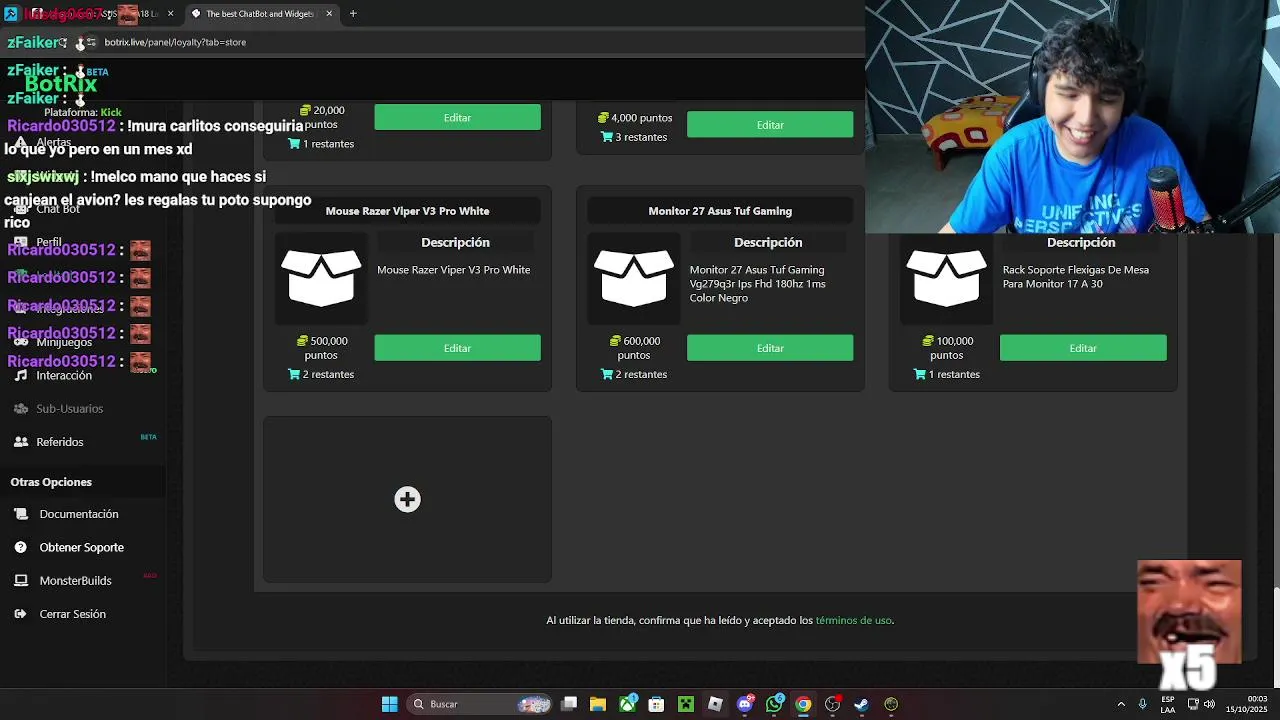Click the taskbar Buscar search box
The width and height of the screenshot is (1280, 720).
pos(481,704)
